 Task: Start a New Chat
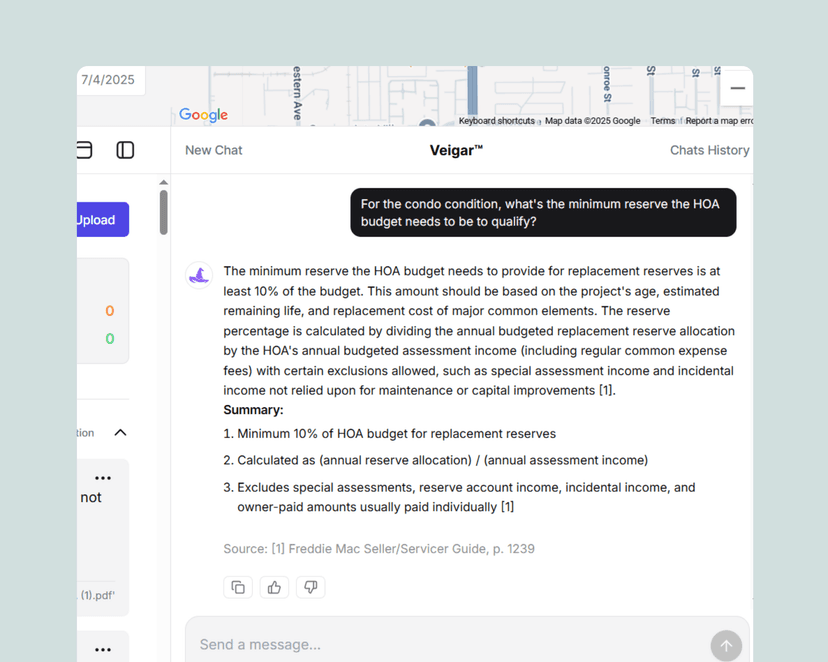tap(213, 150)
